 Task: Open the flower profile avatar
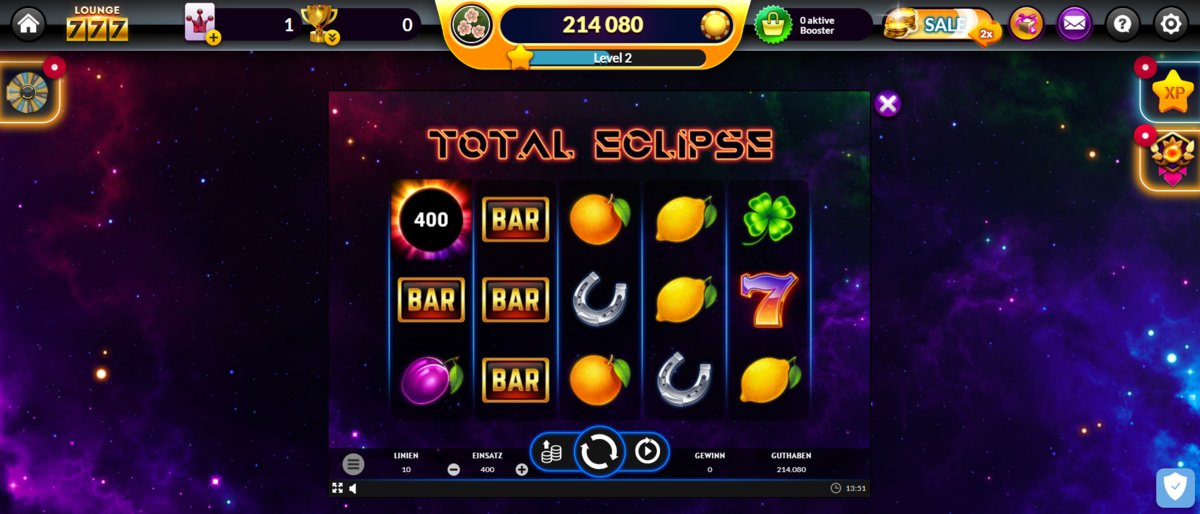(470, 24)
